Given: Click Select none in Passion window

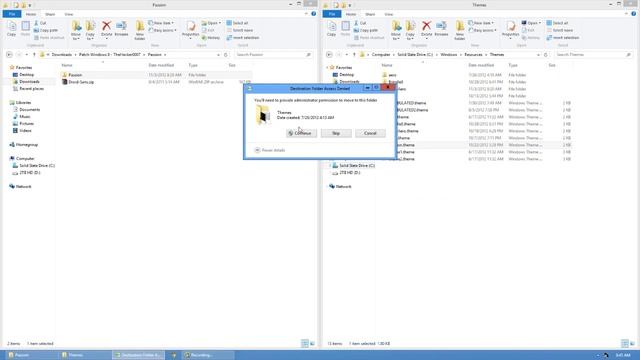Looking at the screenshot, I should (x=240, y=30).
